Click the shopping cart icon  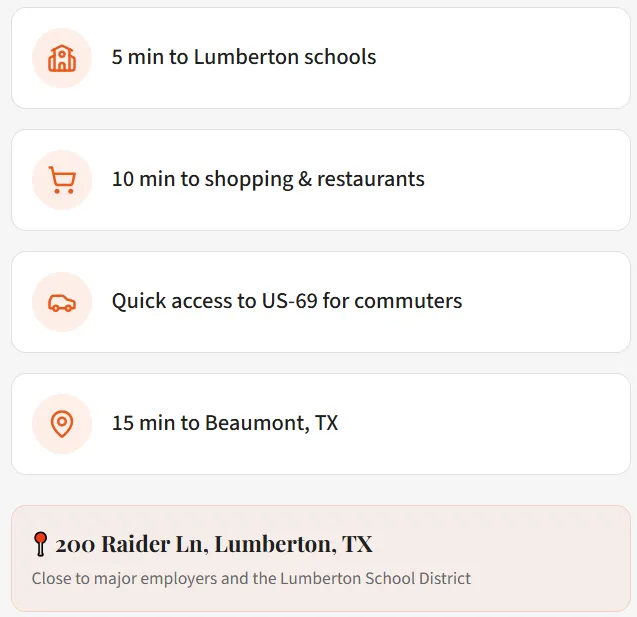(x=62, y=180)
